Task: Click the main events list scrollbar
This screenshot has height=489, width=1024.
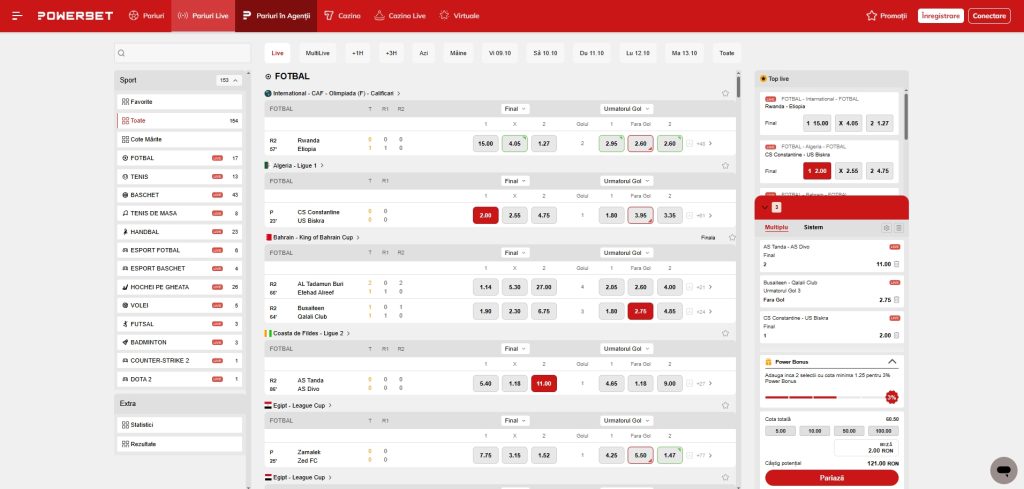Action: tap(739, 86)
